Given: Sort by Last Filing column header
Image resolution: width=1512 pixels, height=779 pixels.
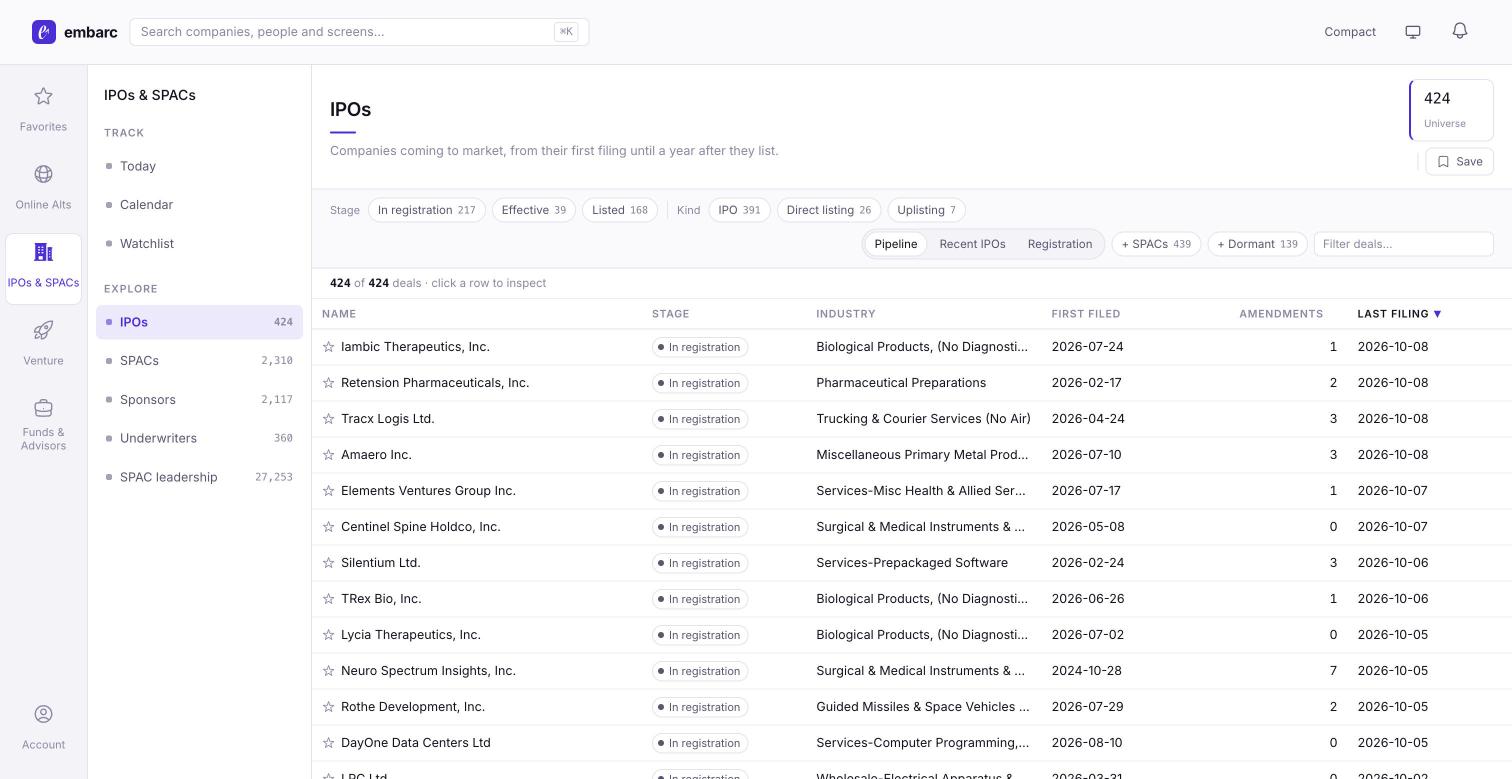Looking at the screenshot, I should click(x=1399, y=314).
